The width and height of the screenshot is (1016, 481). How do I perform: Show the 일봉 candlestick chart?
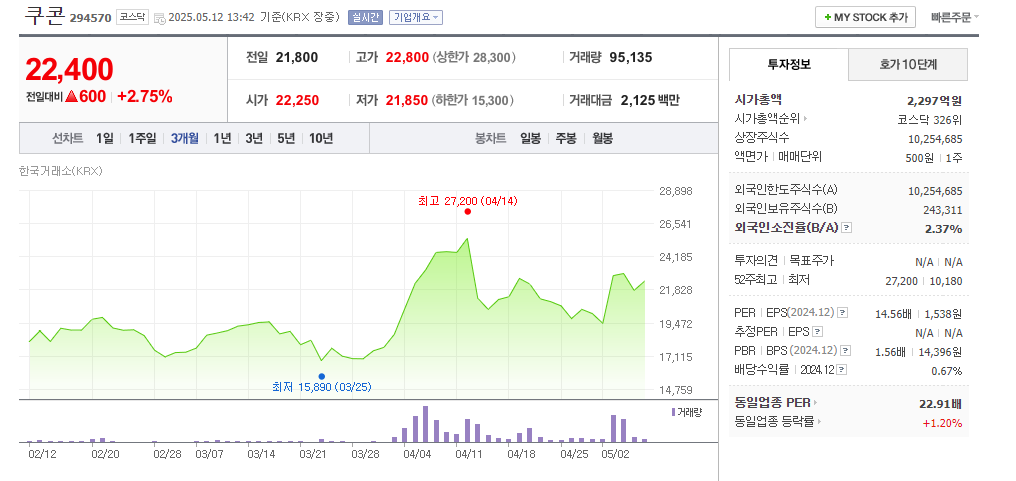click(530, 138)
